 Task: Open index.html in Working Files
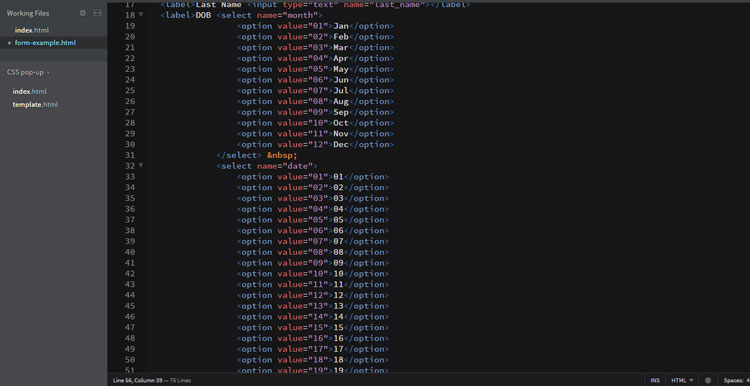[32, 30]
